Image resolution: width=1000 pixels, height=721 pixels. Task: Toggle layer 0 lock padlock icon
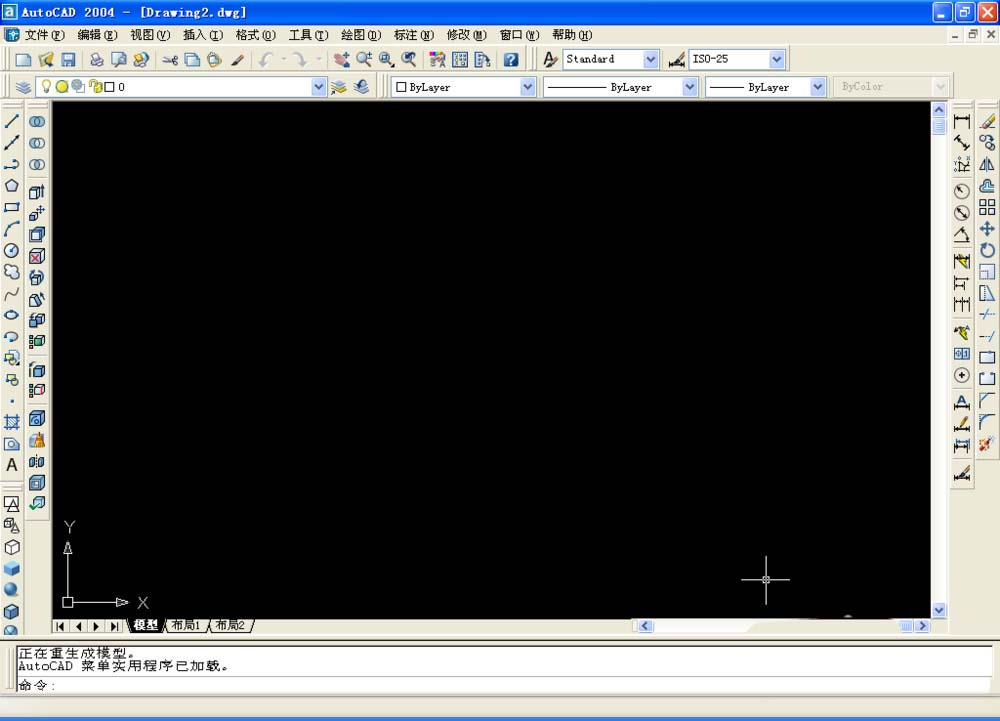[95, 86]
